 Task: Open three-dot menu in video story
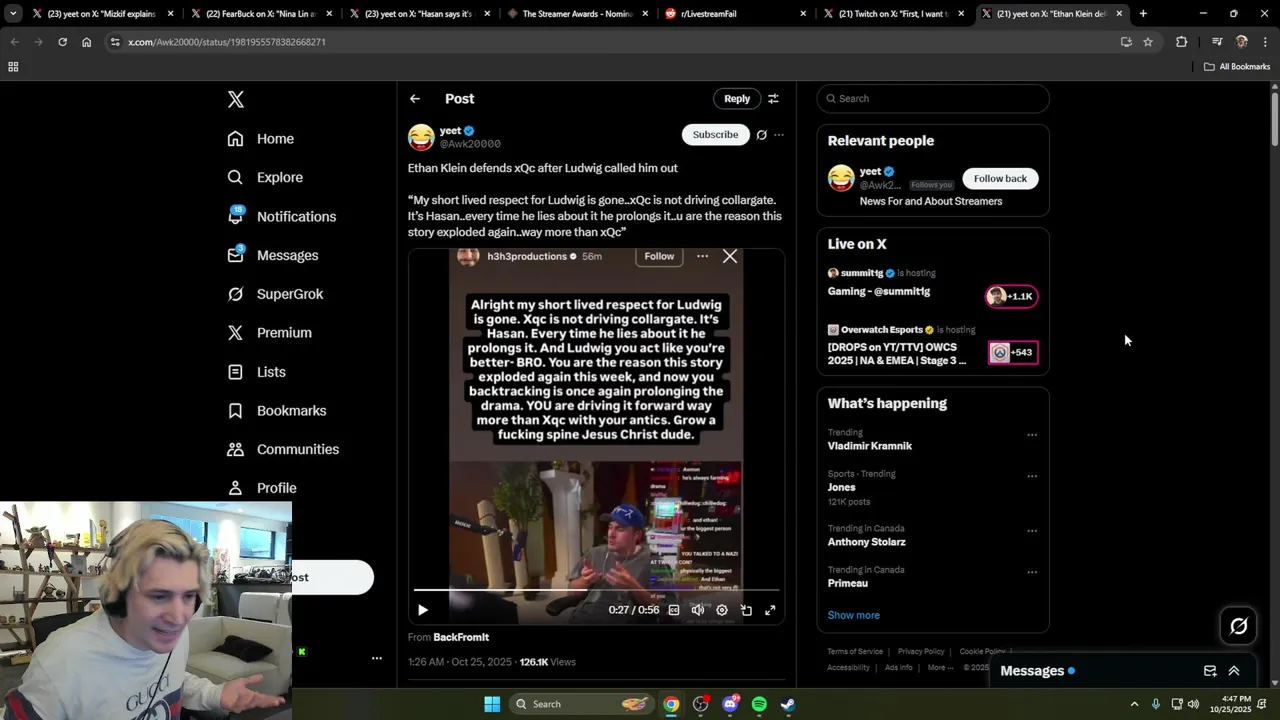click(x=702, y=256)
